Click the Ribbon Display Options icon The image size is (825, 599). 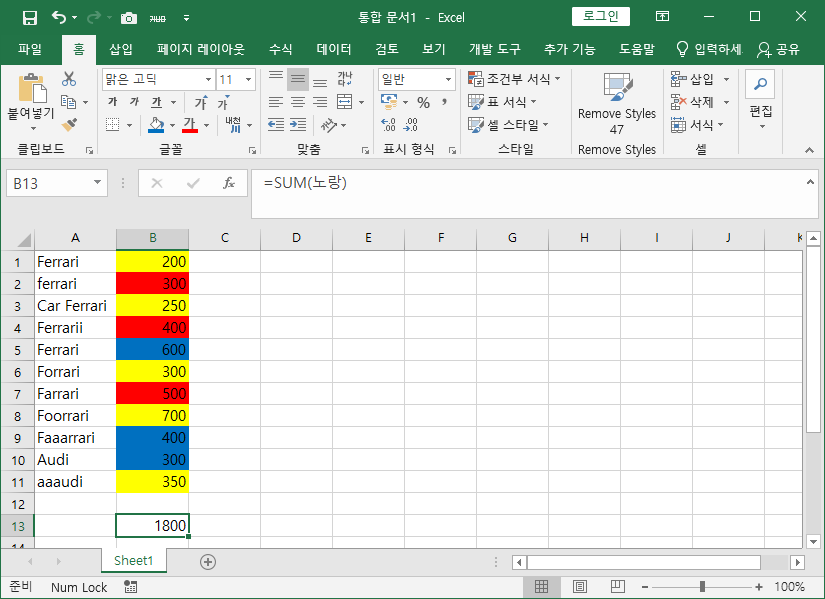pos(662,17)
